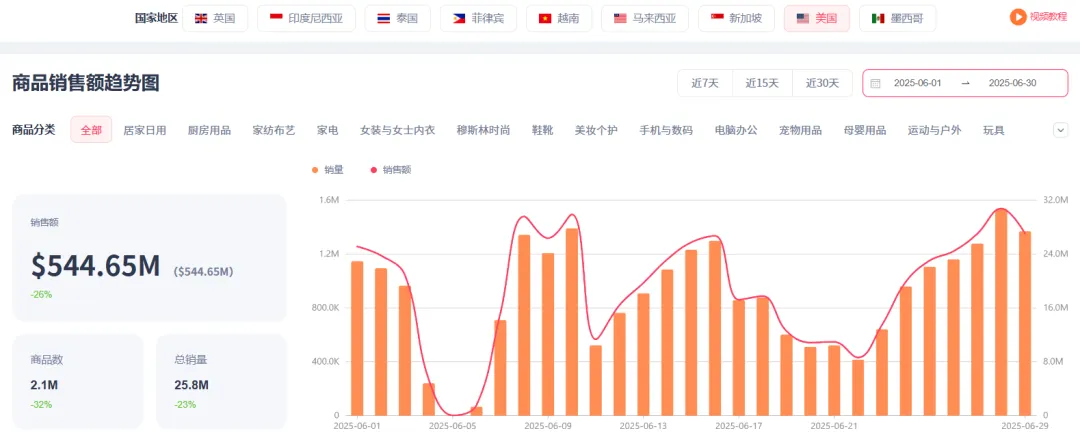Filter by 运动与户外 category
Screen dimensions: 1080x444
pyautogui.click(x=935, y=130)
